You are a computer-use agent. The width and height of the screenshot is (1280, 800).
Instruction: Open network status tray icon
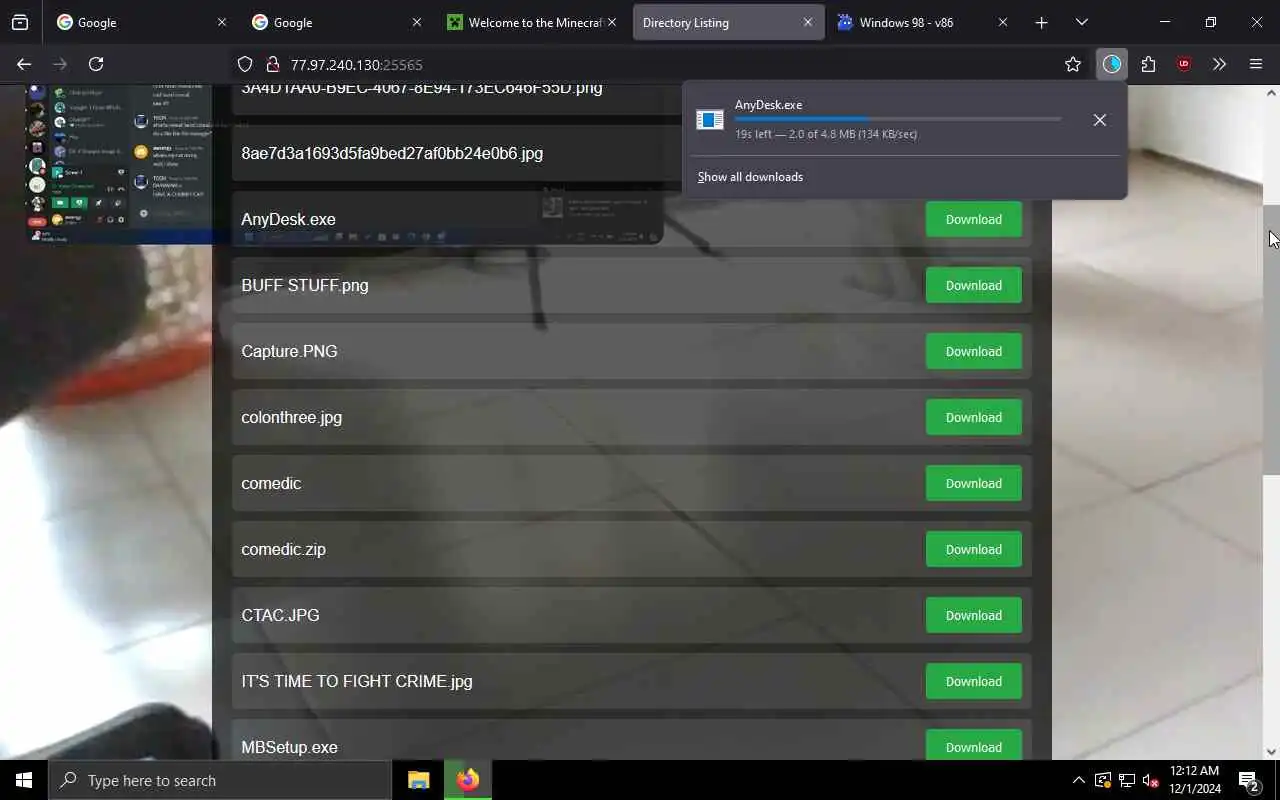tap(1127, 780)
